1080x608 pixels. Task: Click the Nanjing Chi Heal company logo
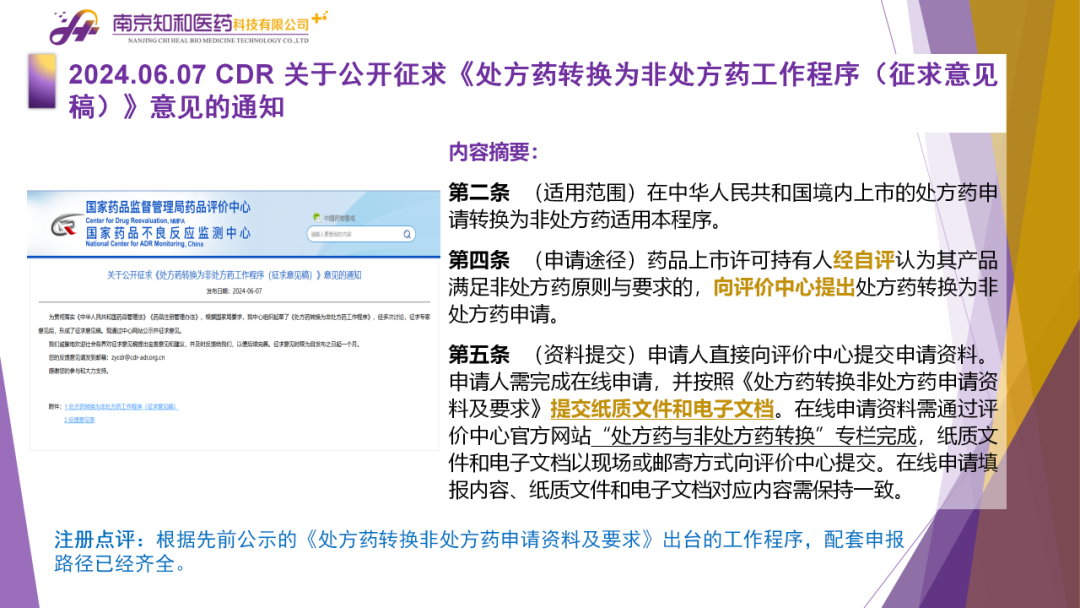click(75, 27)
